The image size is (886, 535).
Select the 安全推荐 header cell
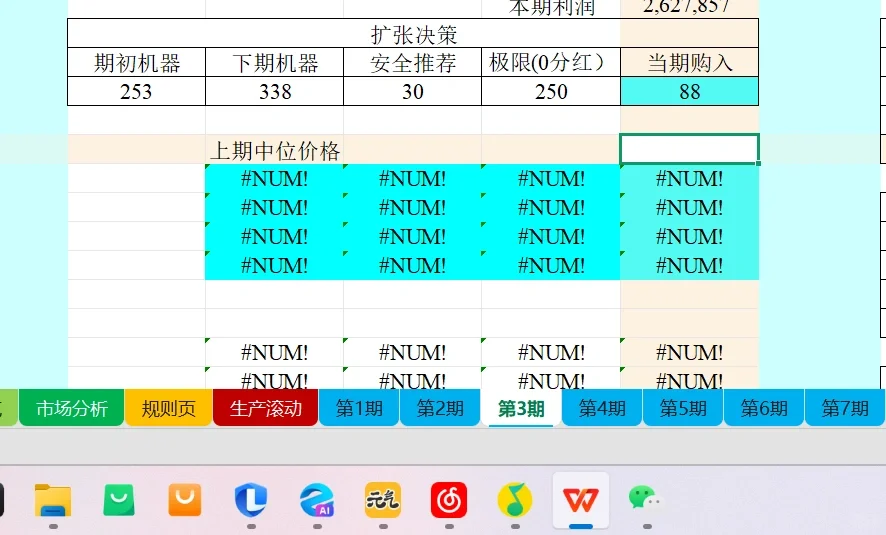[x=412, y=62]
